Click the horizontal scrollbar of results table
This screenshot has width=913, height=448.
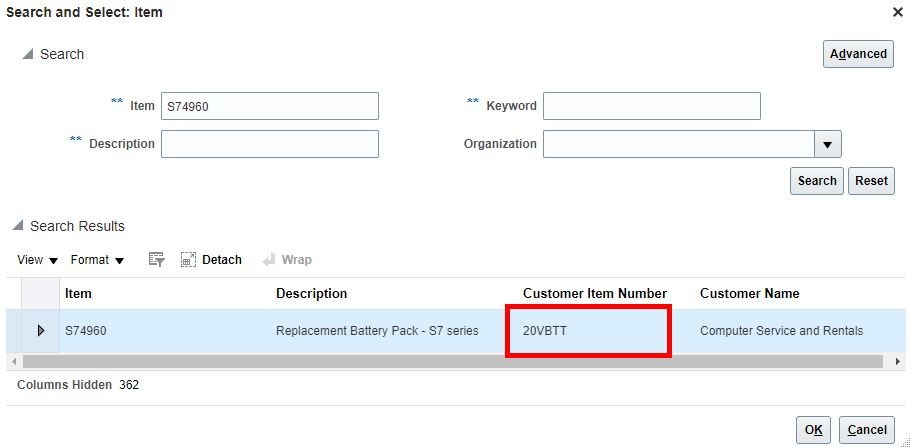[x=450, y=361]
